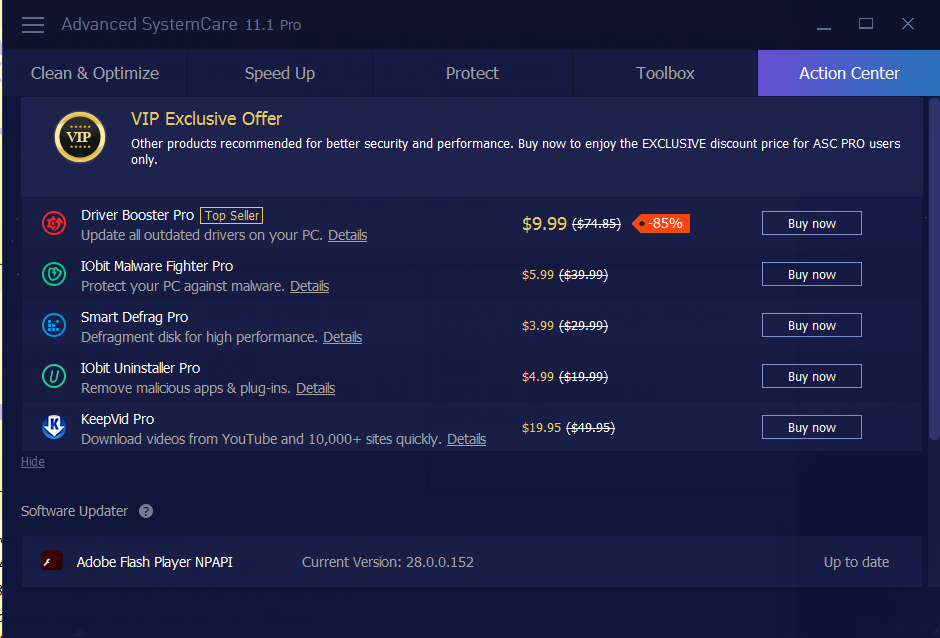Click the VIP gold badge icon
Image resolution: width=940 pixels, height=638 pixels.
point(80,137)
